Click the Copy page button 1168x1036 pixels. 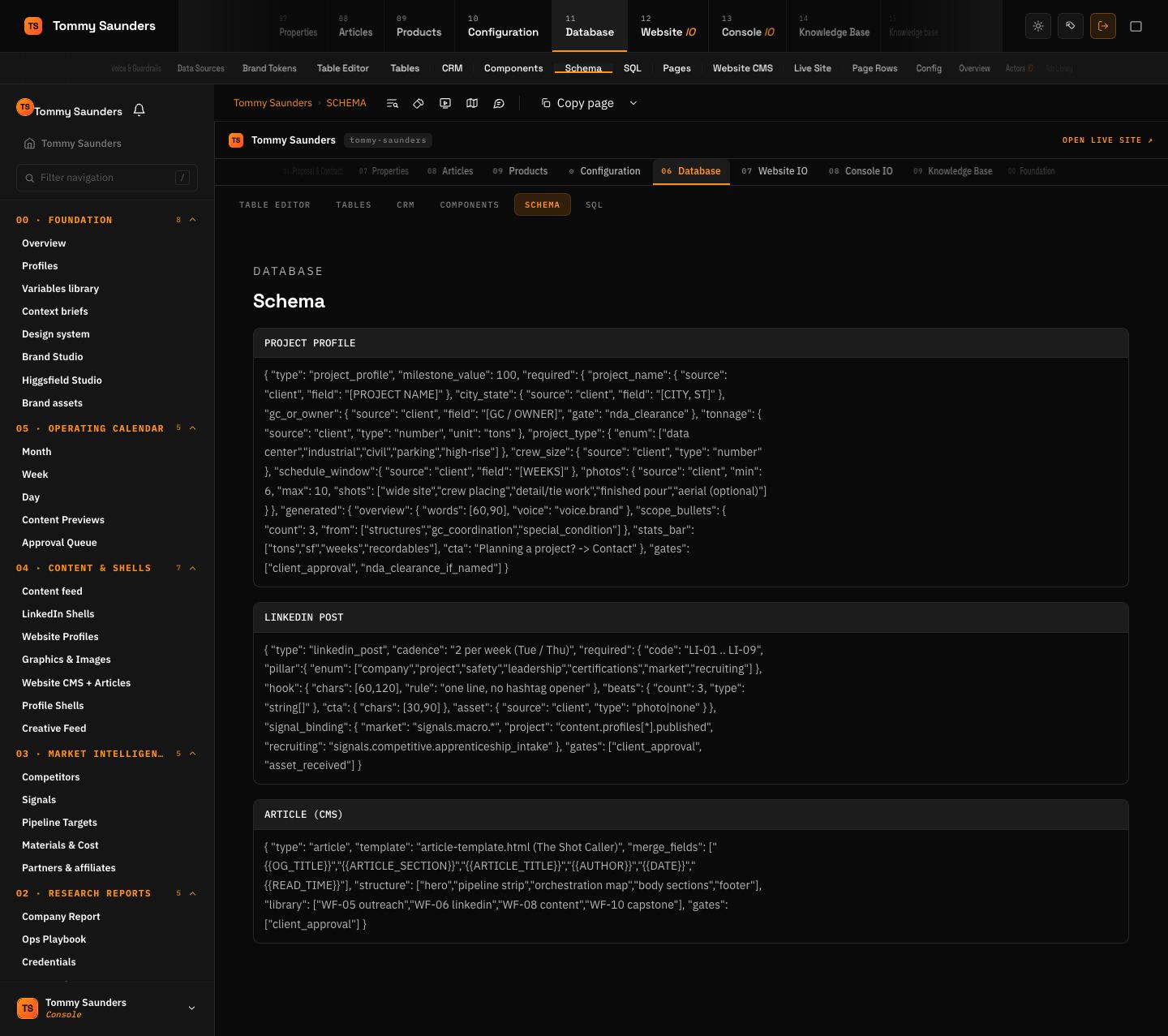tap(577, 103)
